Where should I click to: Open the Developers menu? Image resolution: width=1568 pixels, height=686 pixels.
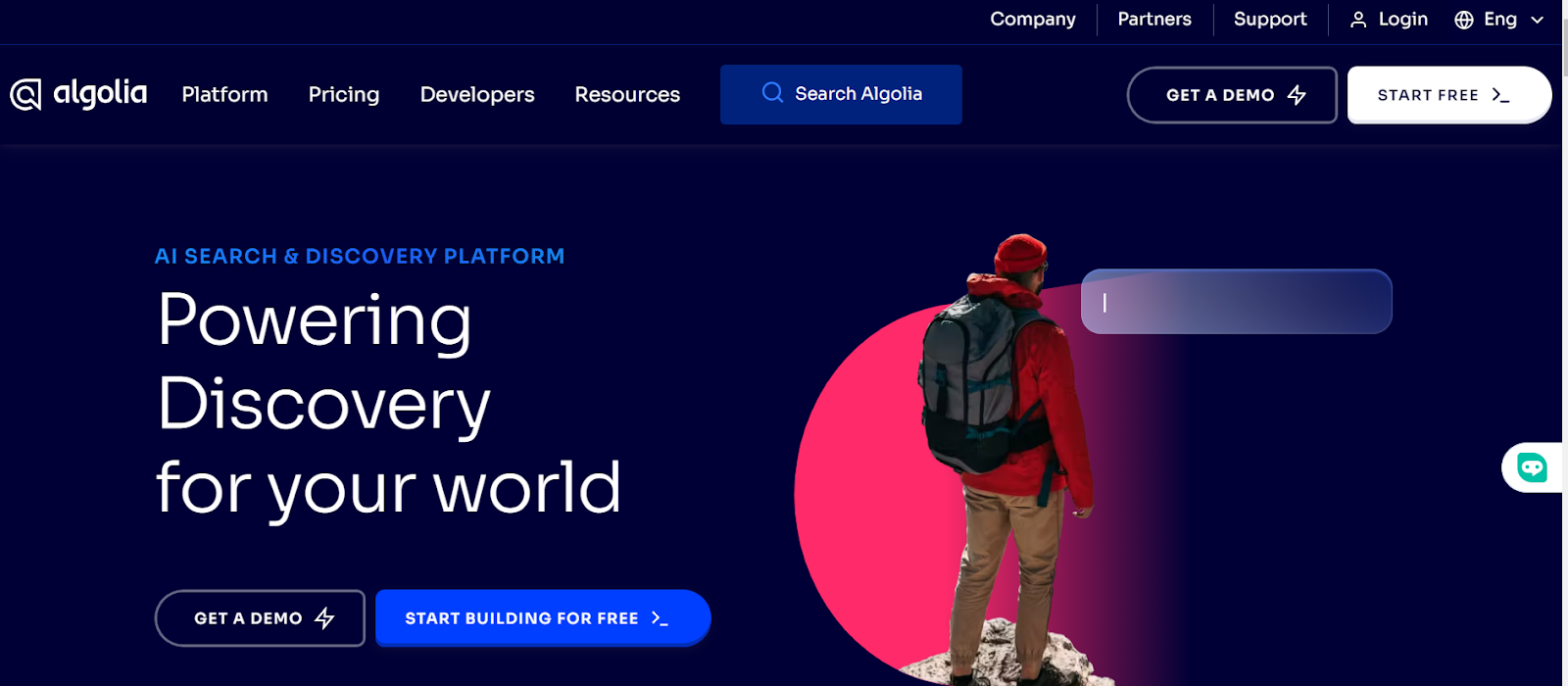(477, 94)
